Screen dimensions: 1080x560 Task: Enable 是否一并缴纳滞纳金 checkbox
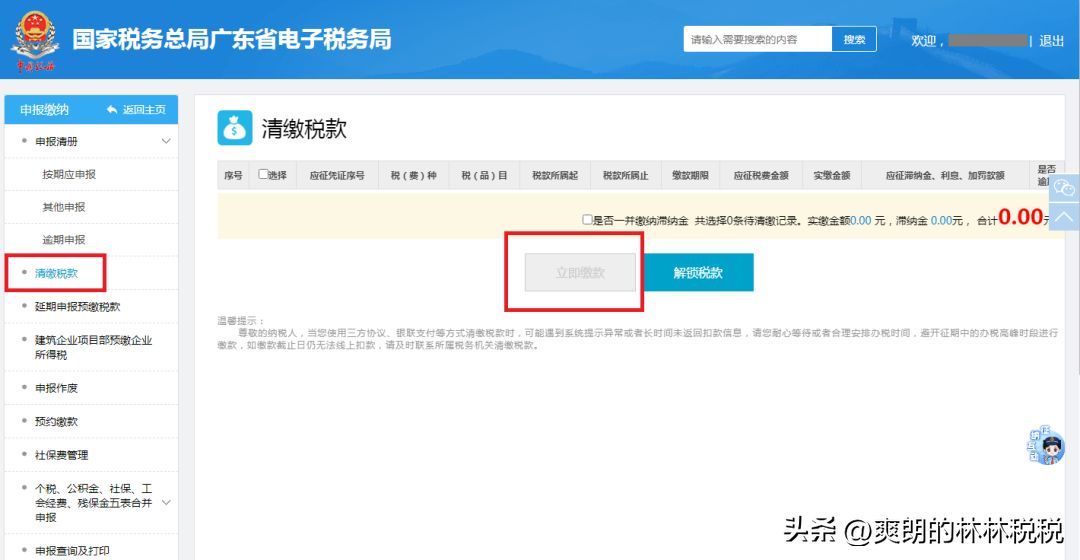point(587,220)
